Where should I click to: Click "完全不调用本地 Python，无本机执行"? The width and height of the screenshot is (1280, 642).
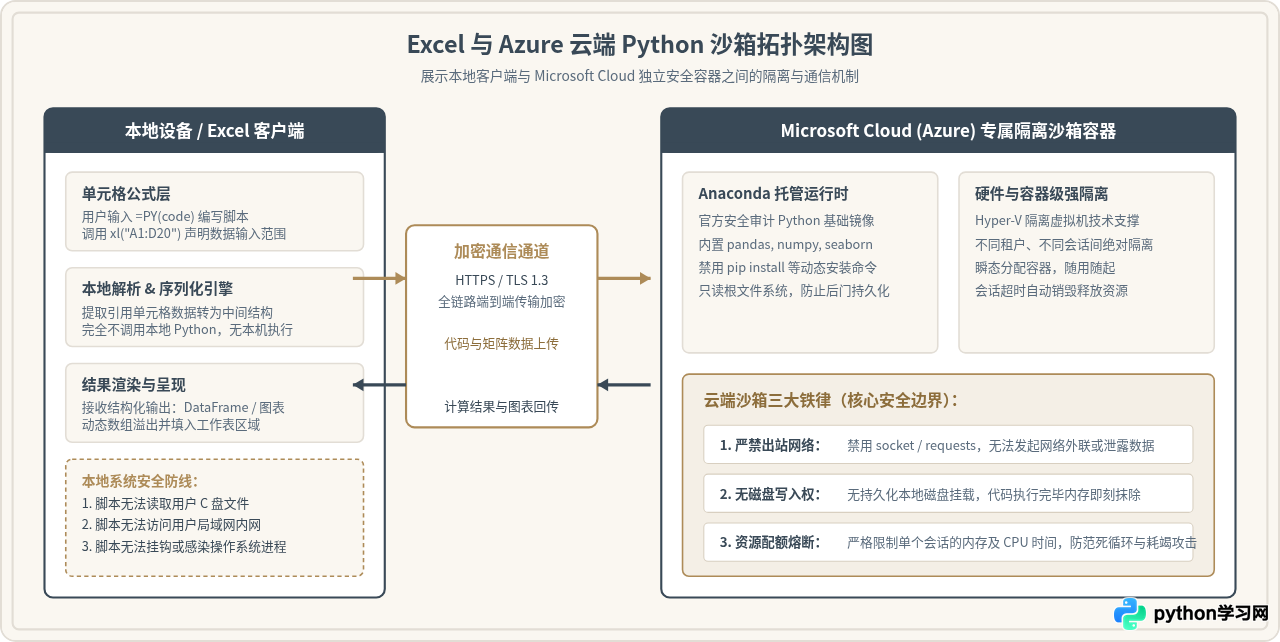coord(187,329)
